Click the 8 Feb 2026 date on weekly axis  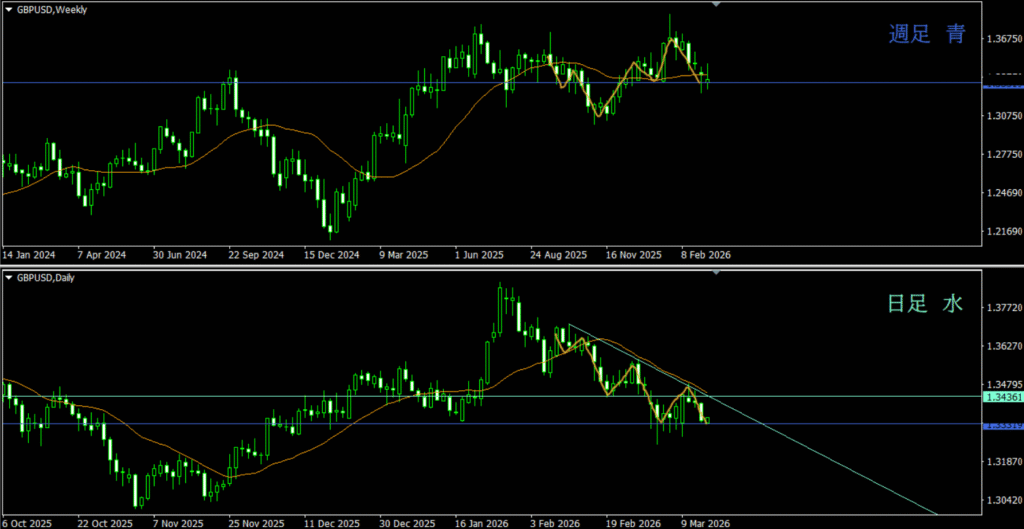tap(703, 255)
